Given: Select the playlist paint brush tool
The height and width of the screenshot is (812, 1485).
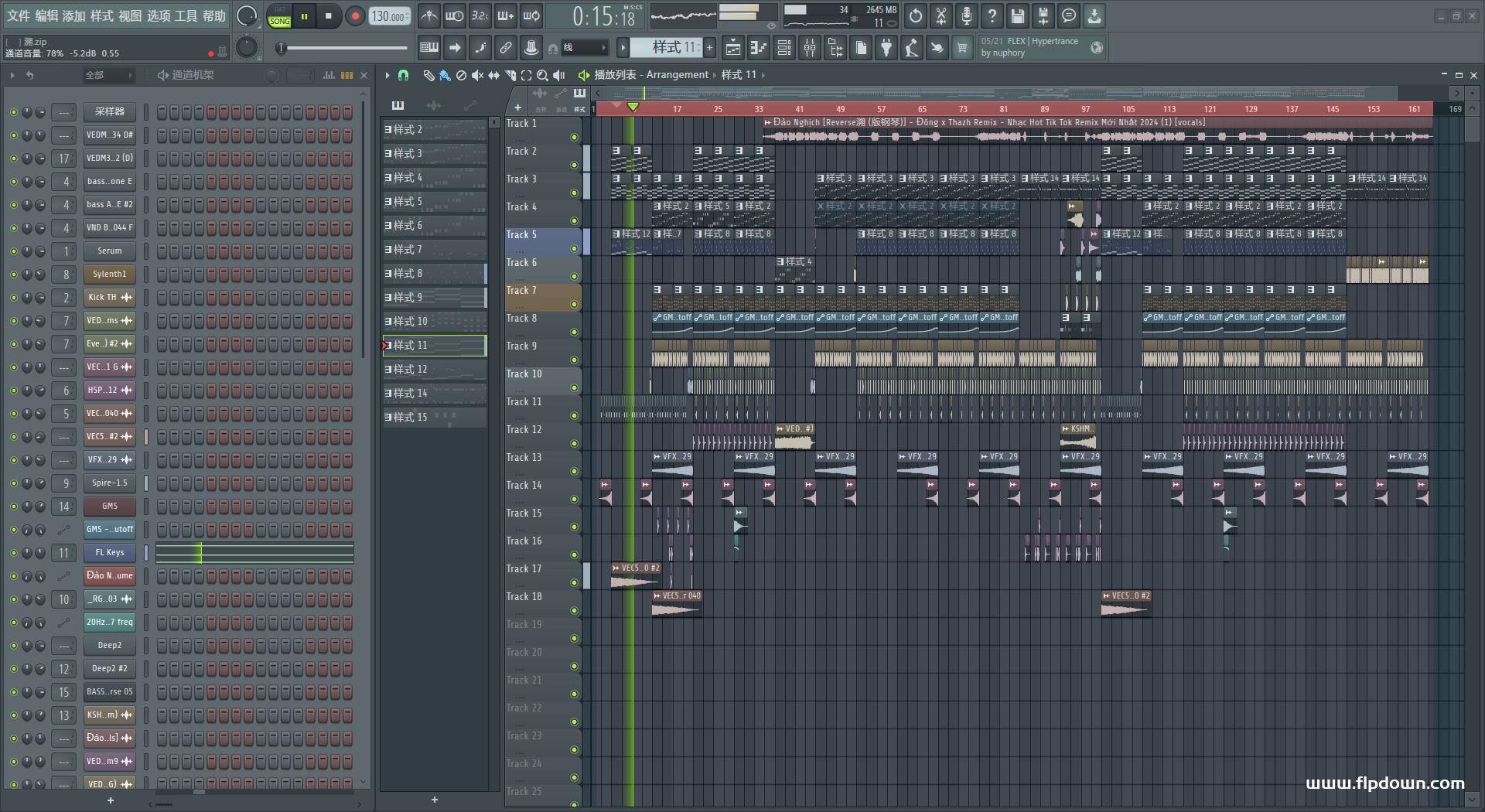Looking at the screenshot, I should pyautogui.click(x=445, y=75).
